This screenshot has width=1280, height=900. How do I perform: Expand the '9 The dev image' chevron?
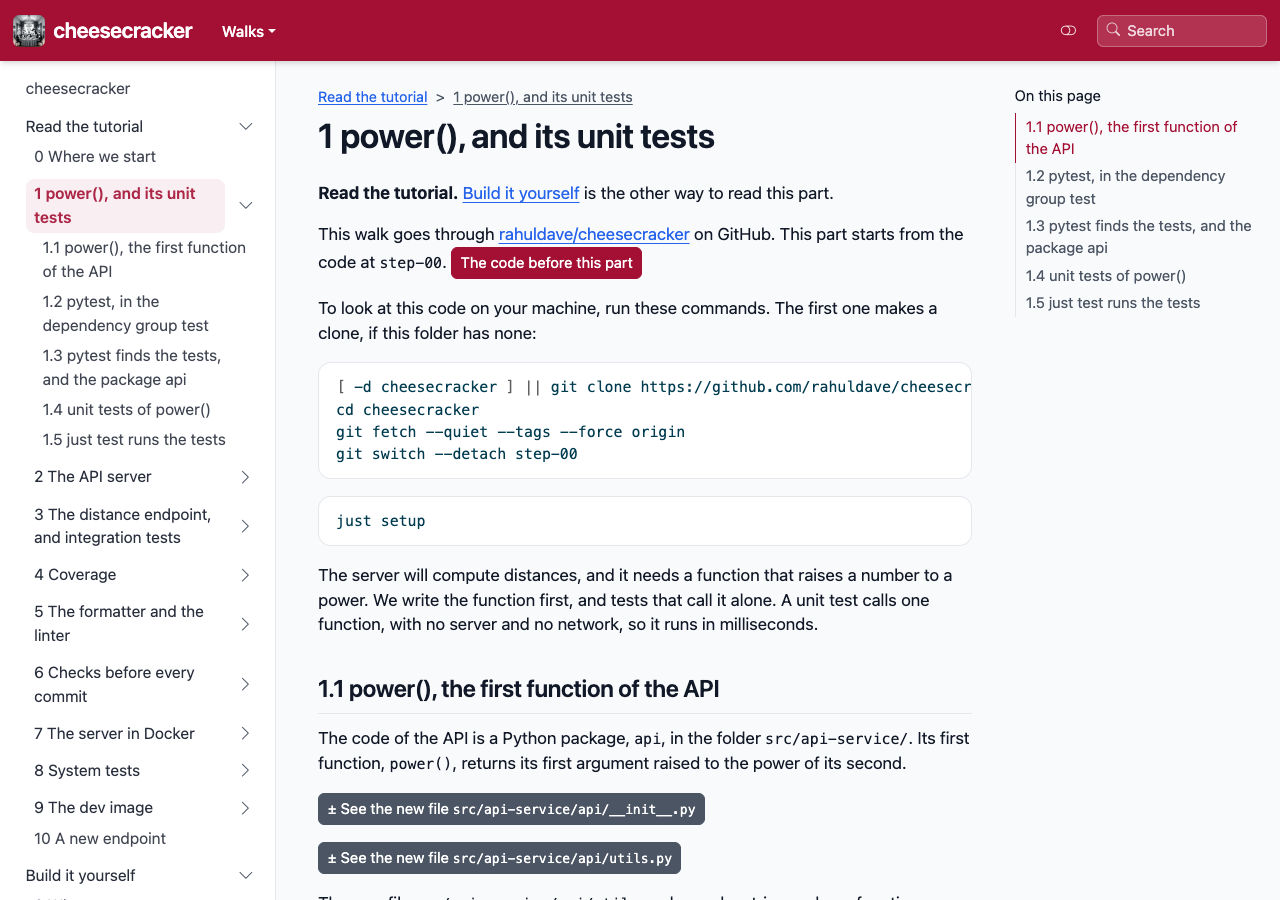pos(246,807)
